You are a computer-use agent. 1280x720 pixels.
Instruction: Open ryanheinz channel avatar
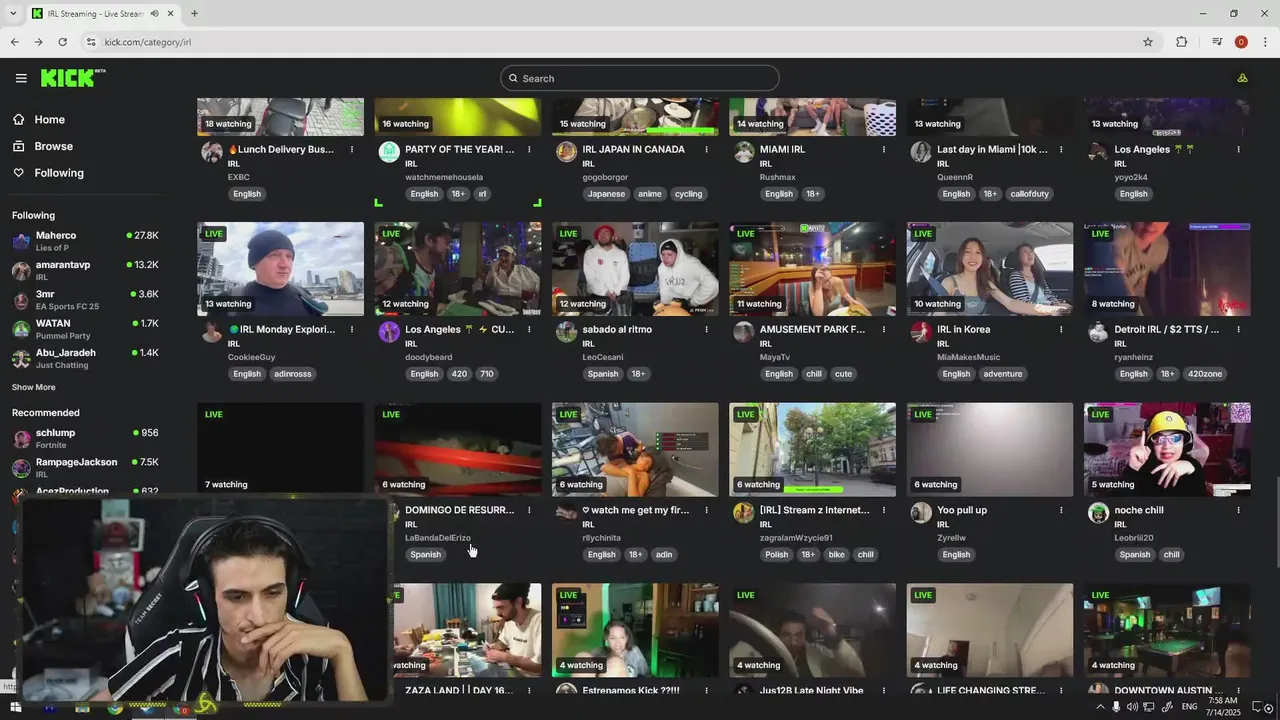[x=1098, y=333]
